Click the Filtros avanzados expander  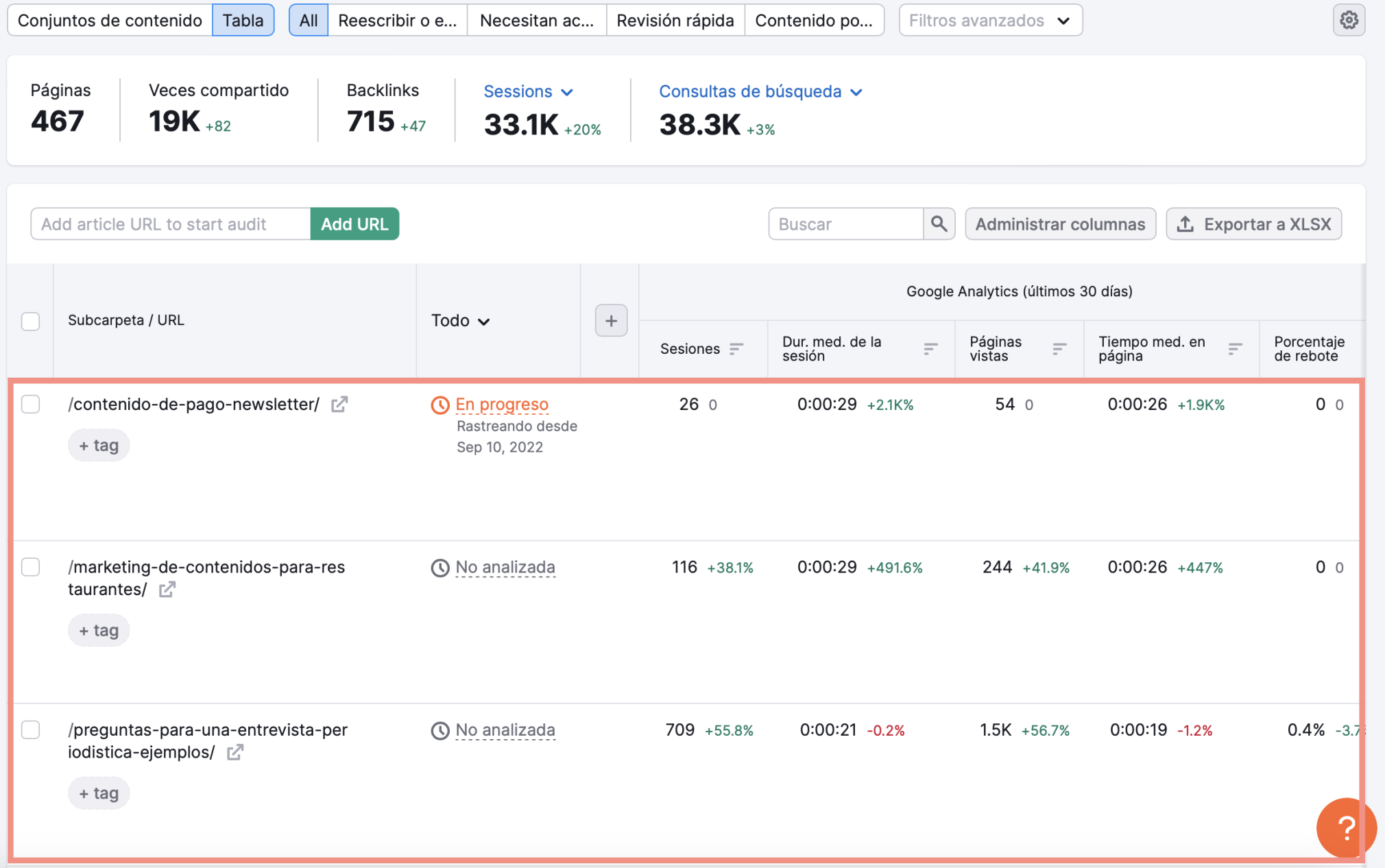987,20
